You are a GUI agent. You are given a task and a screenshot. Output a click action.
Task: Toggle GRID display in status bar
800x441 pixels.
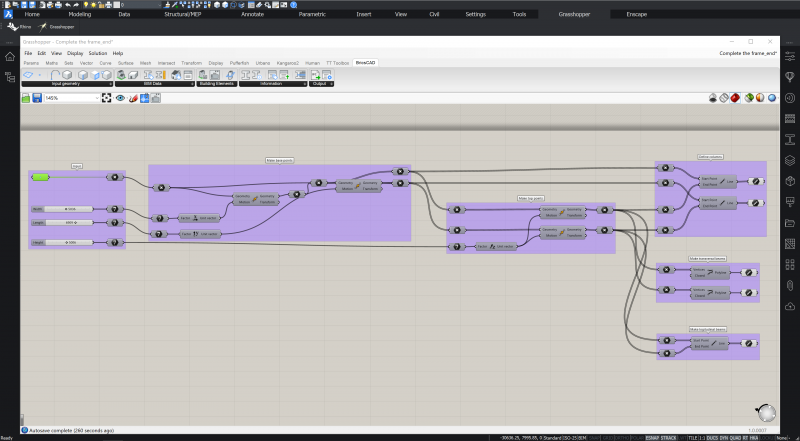608,438
